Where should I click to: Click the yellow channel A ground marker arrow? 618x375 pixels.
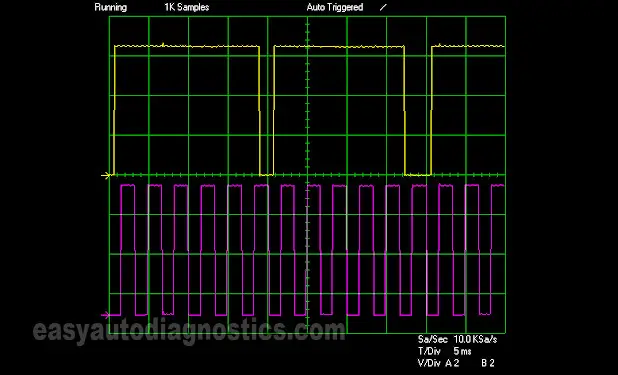pos(105,175)
